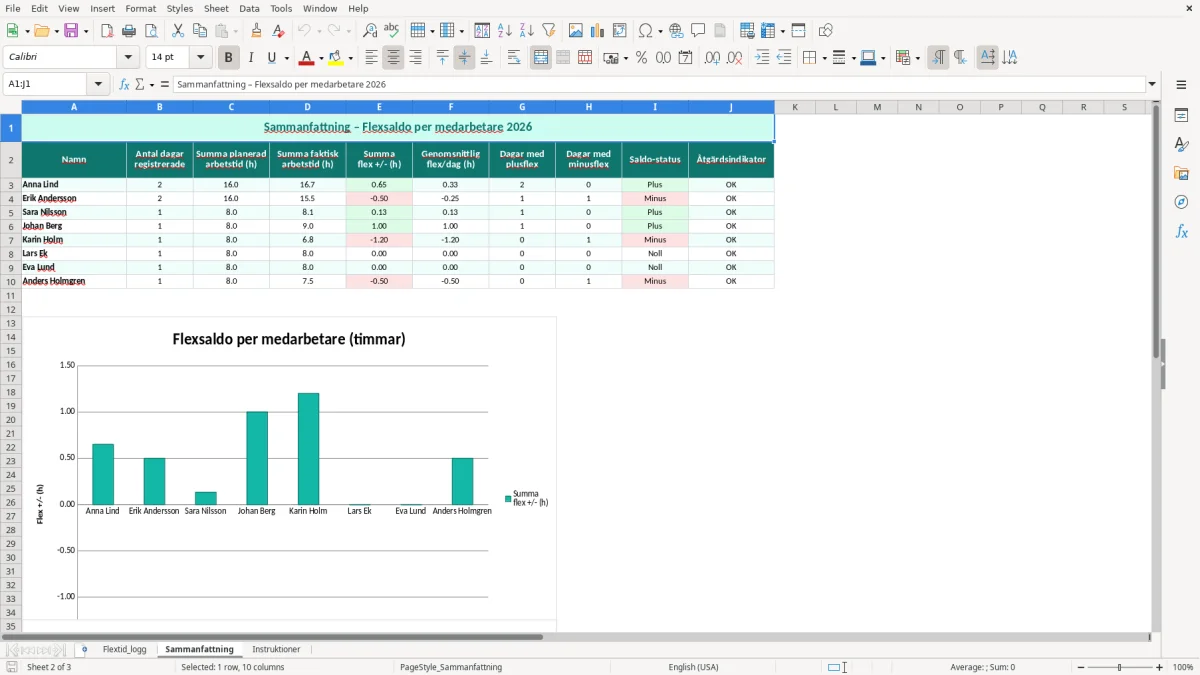This screenshot has width=1200, height=675.
Task: Open the Data menu
Action: (249, 8)
